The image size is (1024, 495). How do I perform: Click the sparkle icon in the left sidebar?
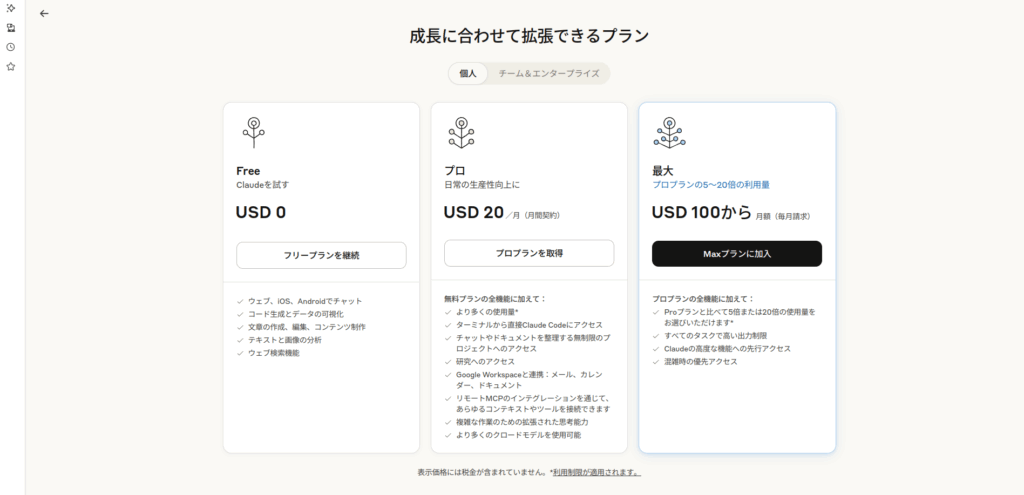[x=10, y=8]
